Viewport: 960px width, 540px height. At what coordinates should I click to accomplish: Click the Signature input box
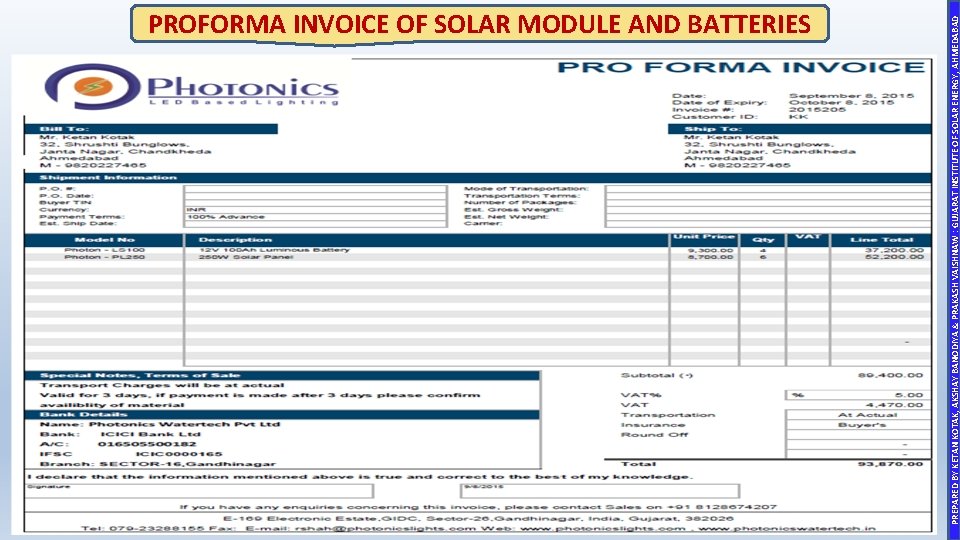[x=199, y=490]
